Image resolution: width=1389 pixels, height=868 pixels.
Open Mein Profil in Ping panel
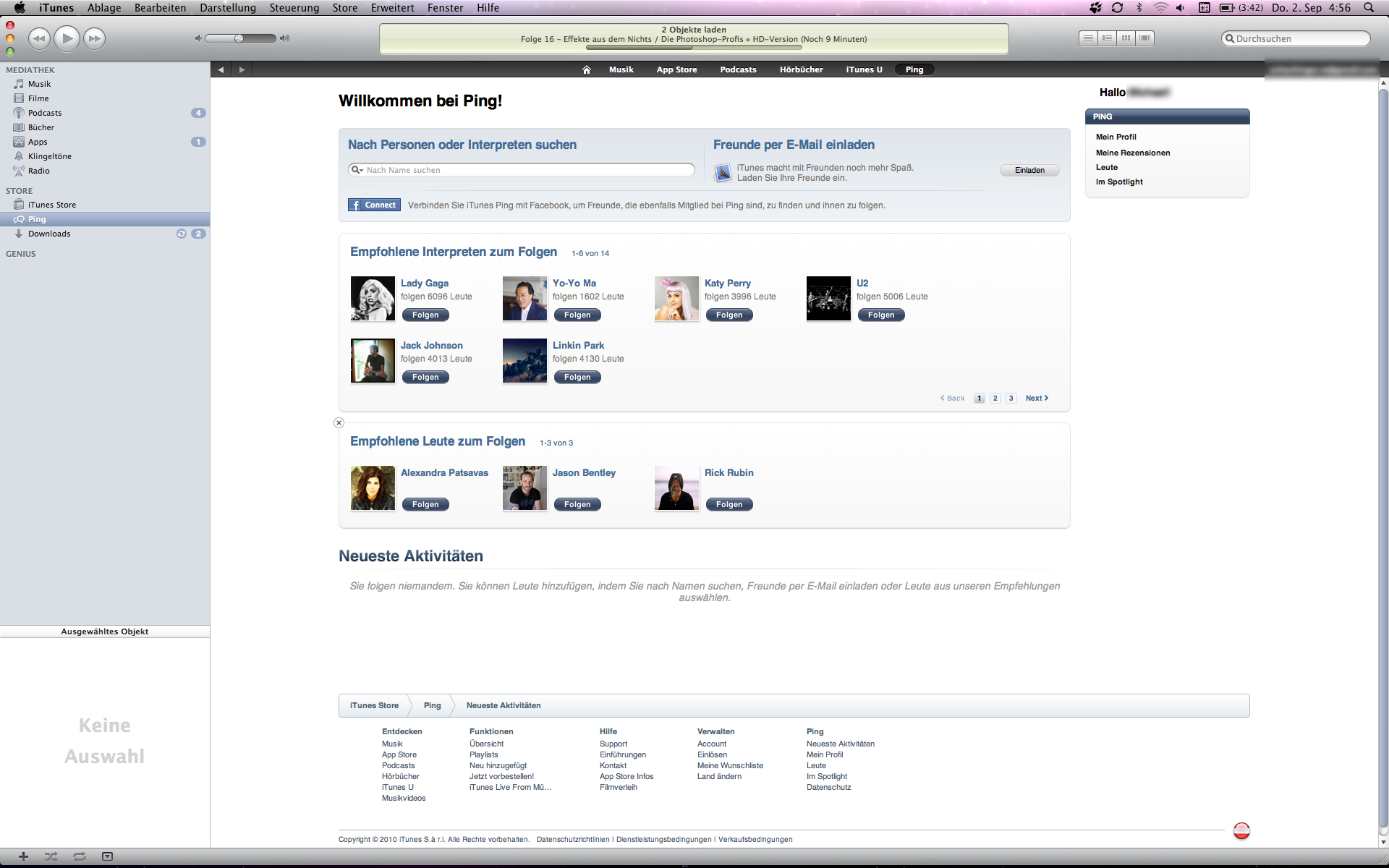[1116, 137]
